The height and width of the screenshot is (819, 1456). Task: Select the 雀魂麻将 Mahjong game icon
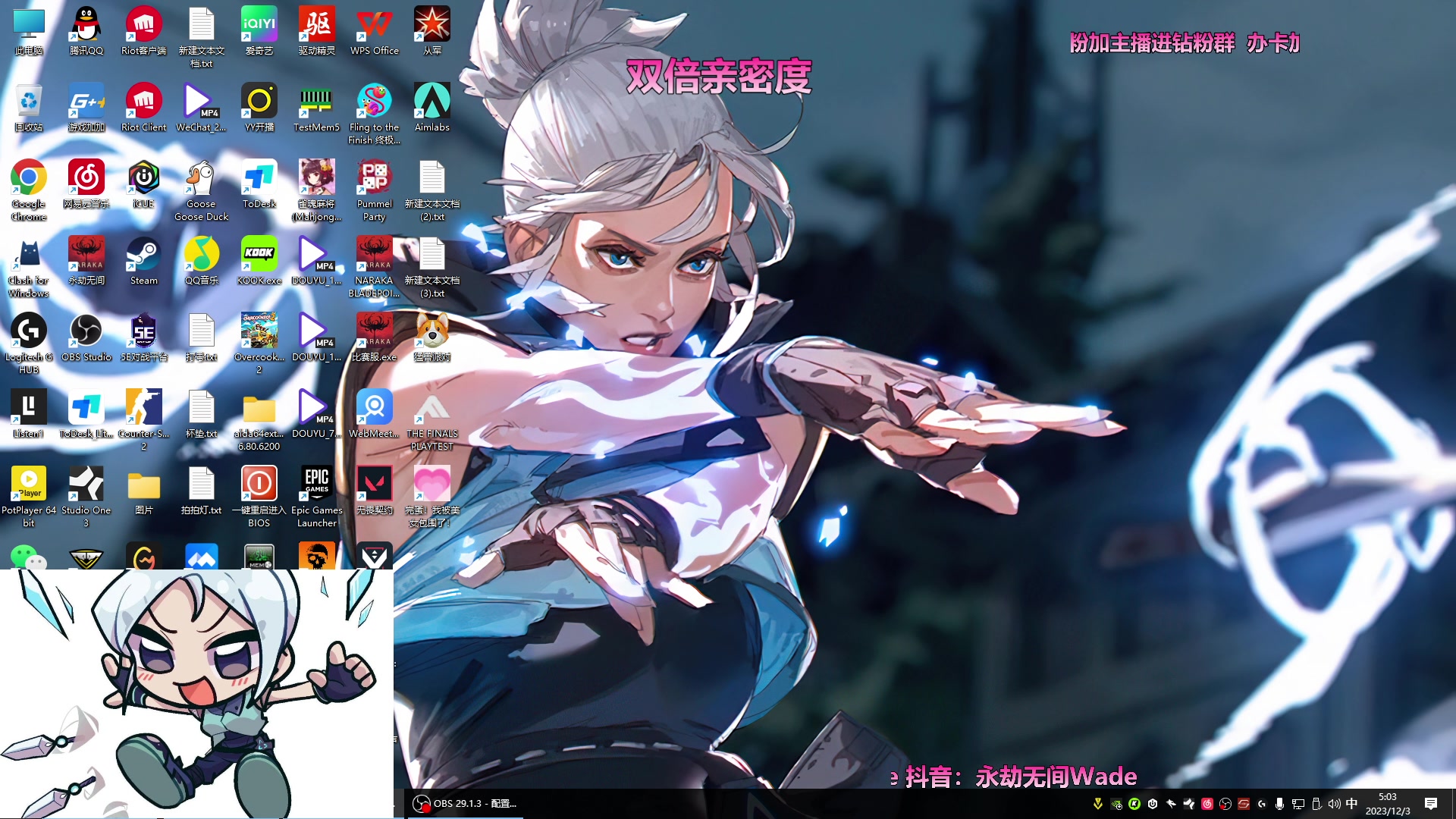tap(317, 190)
